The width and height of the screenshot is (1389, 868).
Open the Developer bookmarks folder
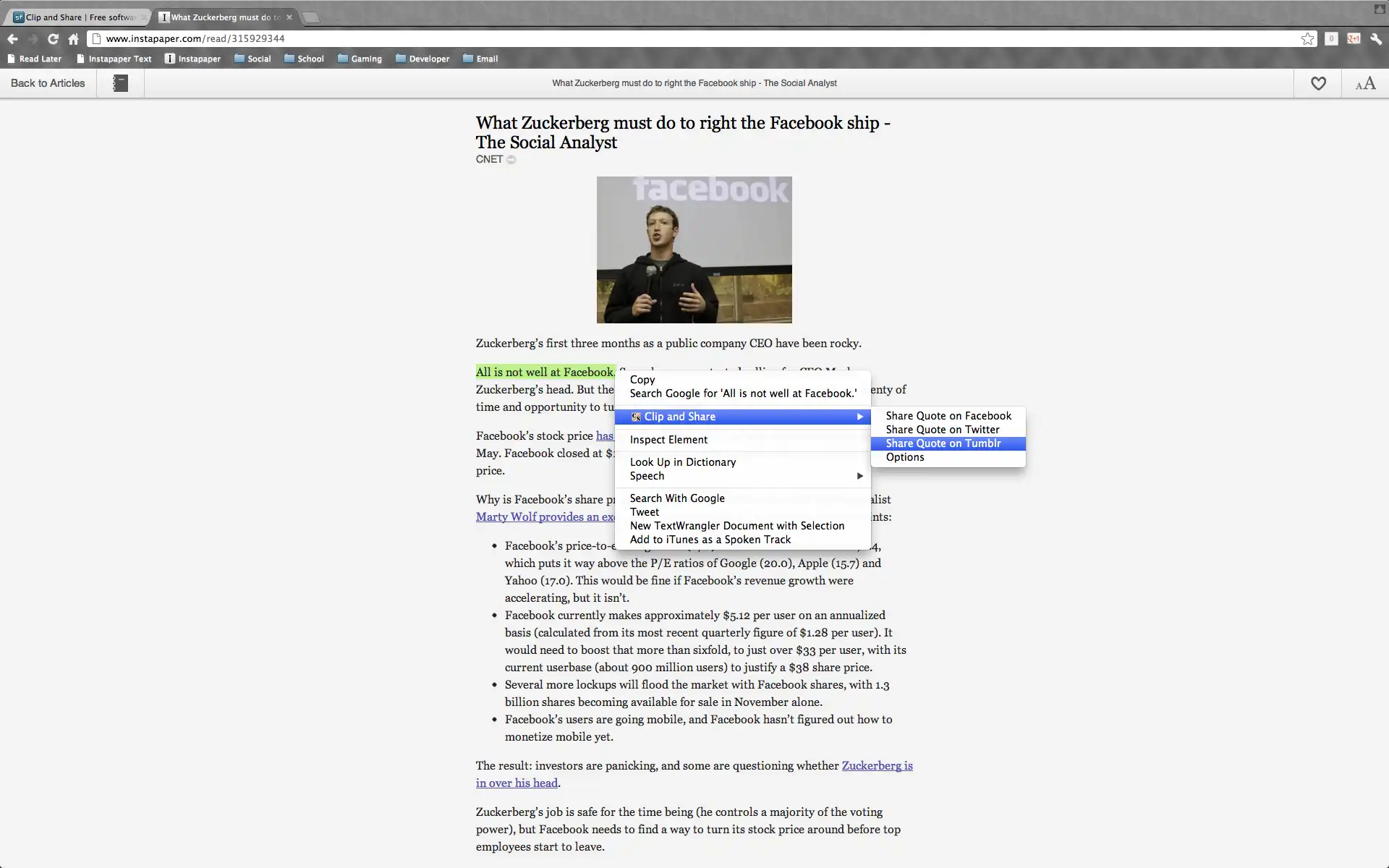tap(422, 59)
